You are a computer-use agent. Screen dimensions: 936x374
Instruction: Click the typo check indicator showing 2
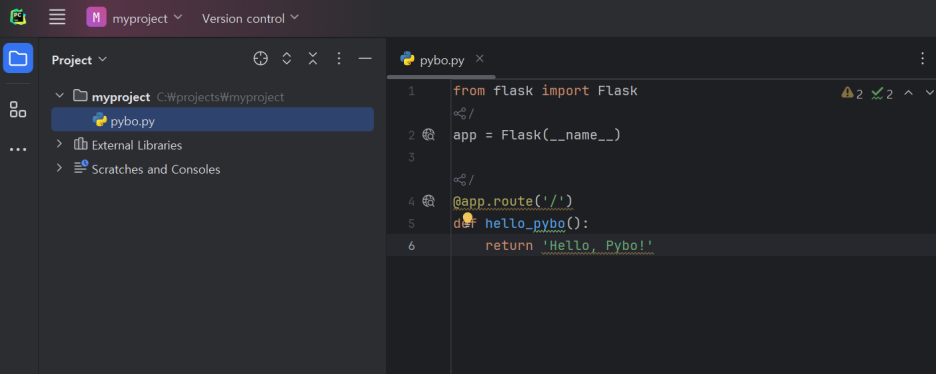(882, 93)
